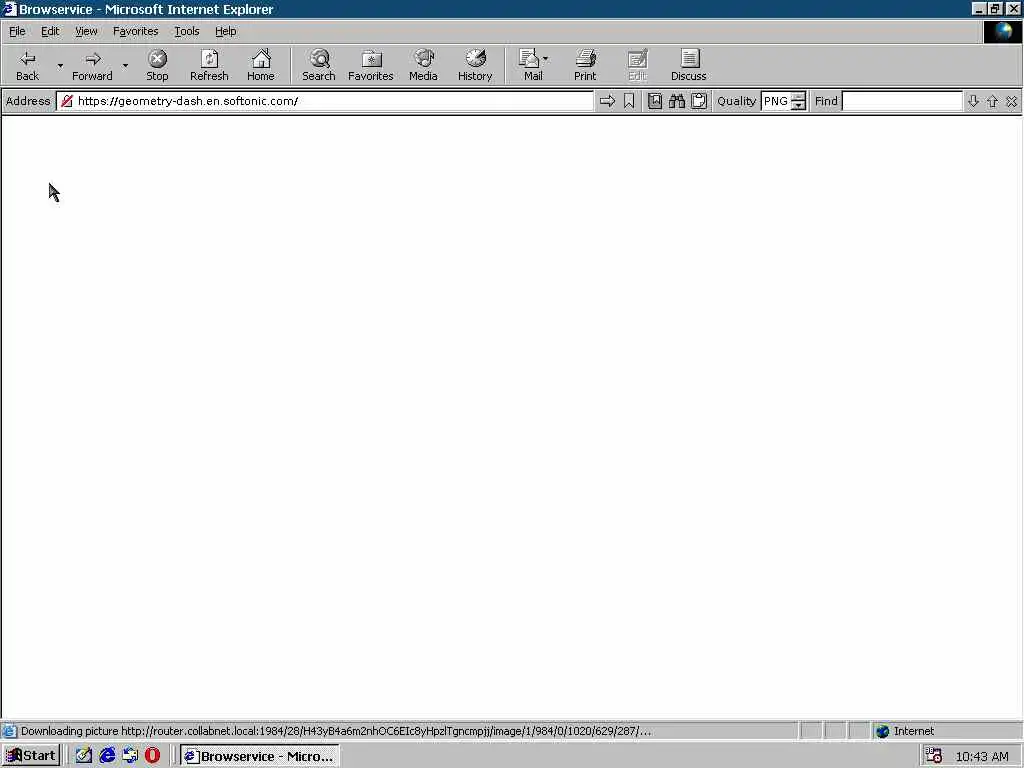This screenshot has width=1024, height=768.
Task: Click the Quality PNG value field
Action: (x=776, y=101)
